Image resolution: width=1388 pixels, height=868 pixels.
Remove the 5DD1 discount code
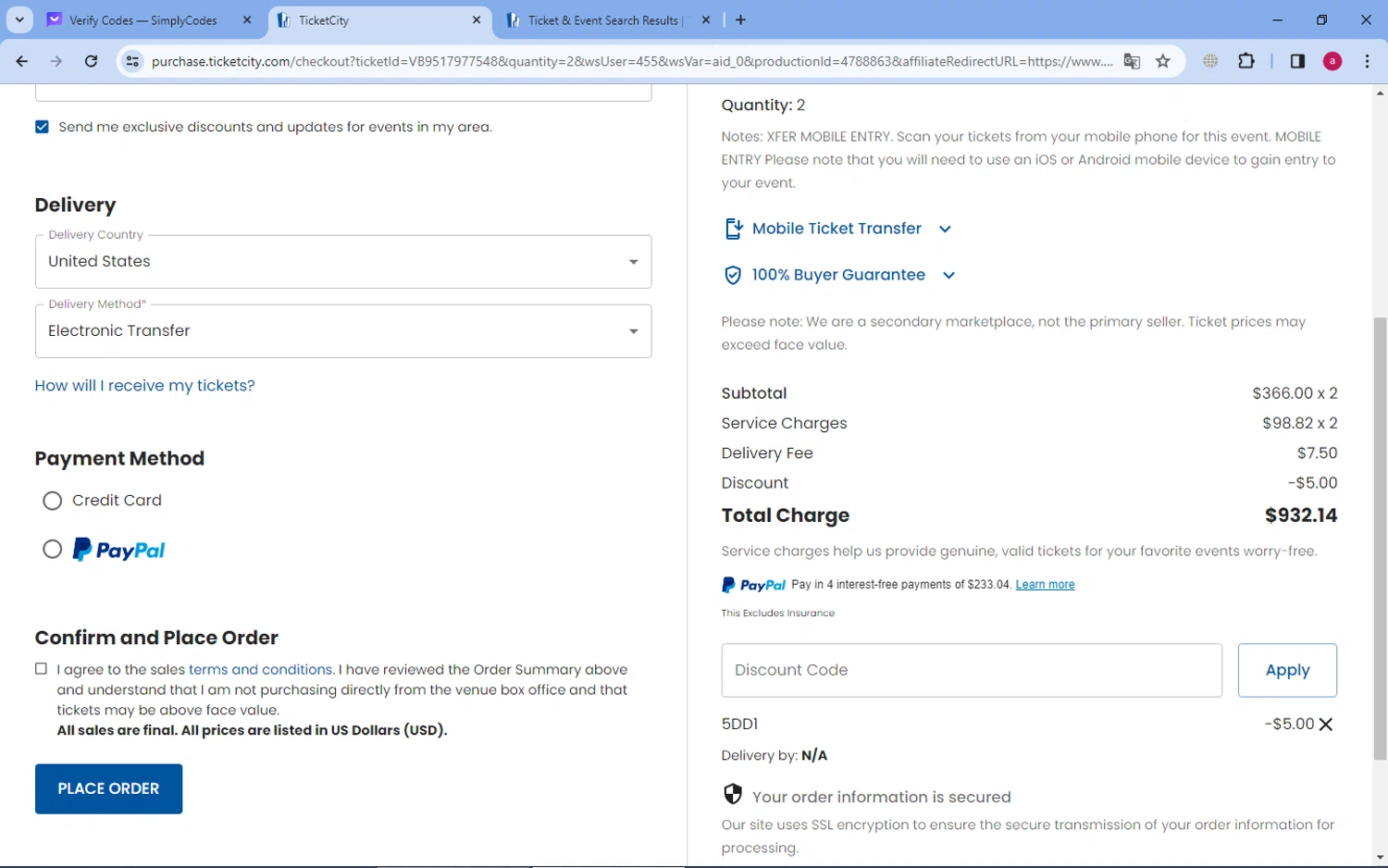tap(1325, 725)
